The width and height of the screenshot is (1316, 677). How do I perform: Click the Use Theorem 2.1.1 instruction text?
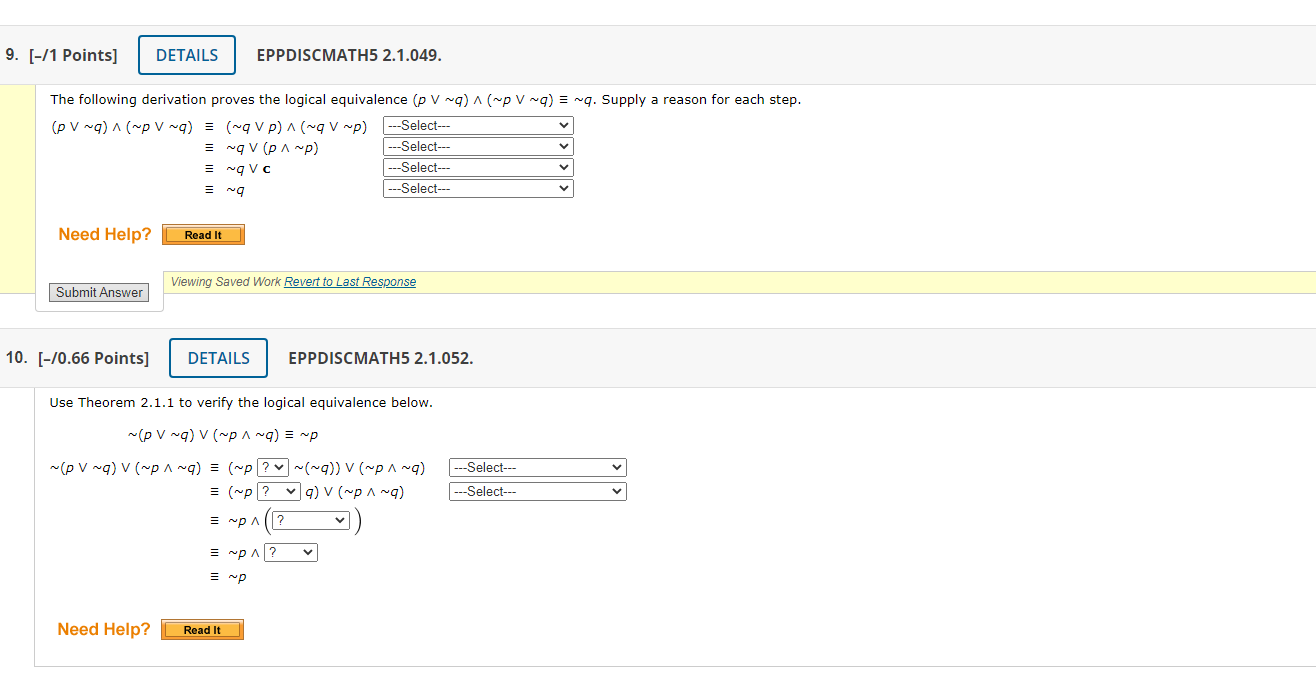click(x=241, y=403)
